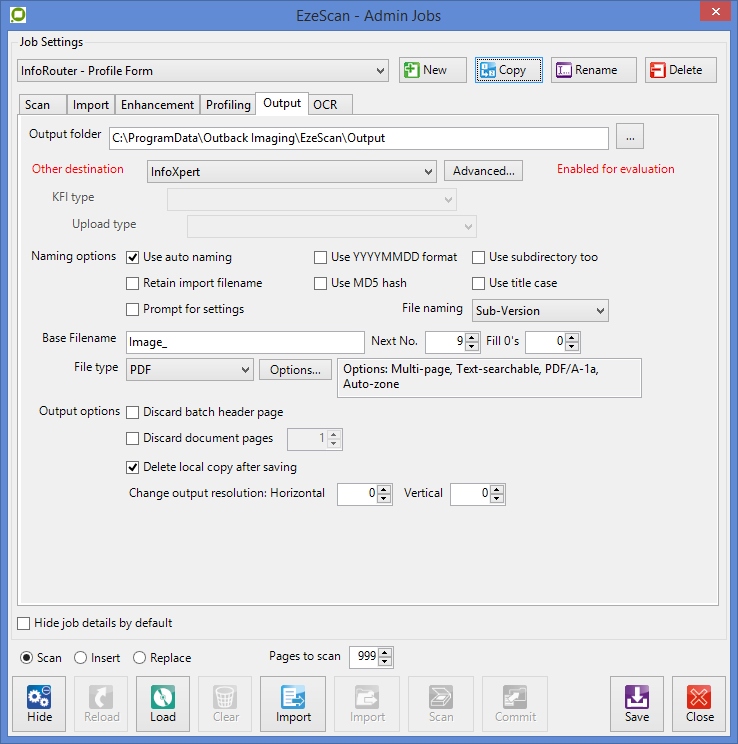Switch to the OCR tab

(325, 104)
